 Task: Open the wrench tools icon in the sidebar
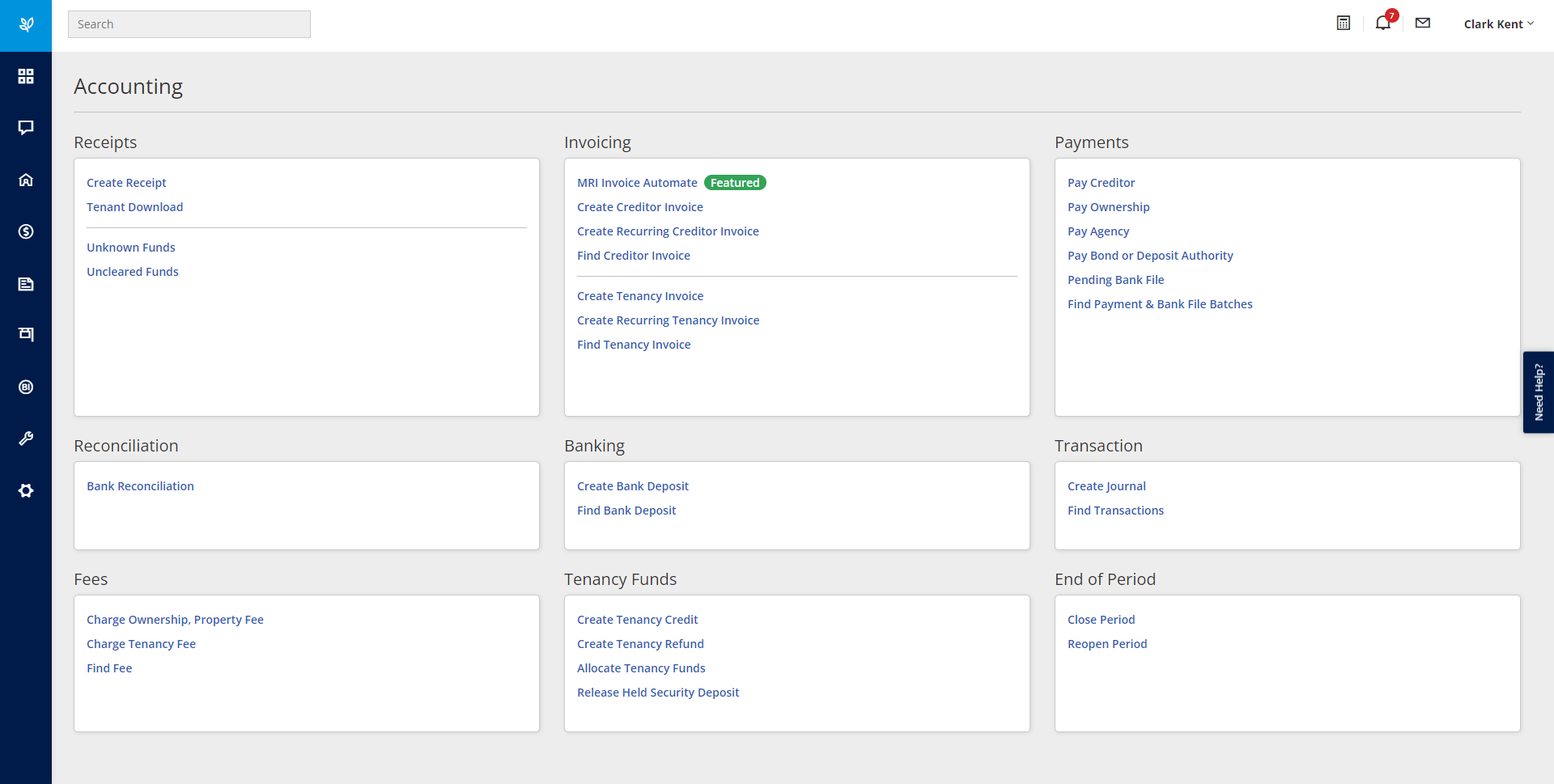click(26, 439)
